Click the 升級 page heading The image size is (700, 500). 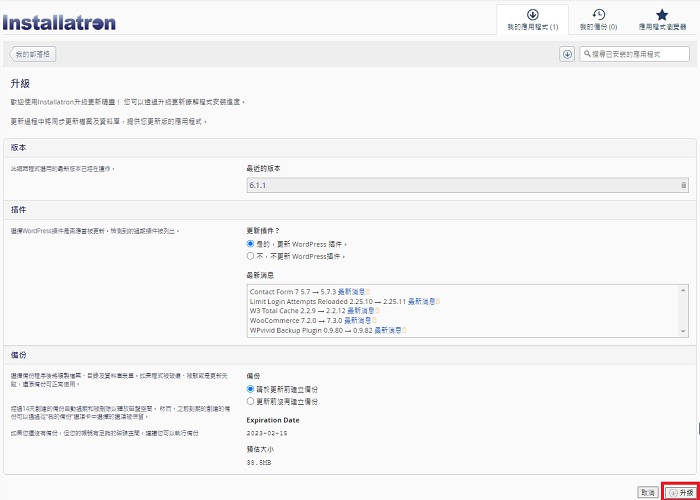(20, 83)
